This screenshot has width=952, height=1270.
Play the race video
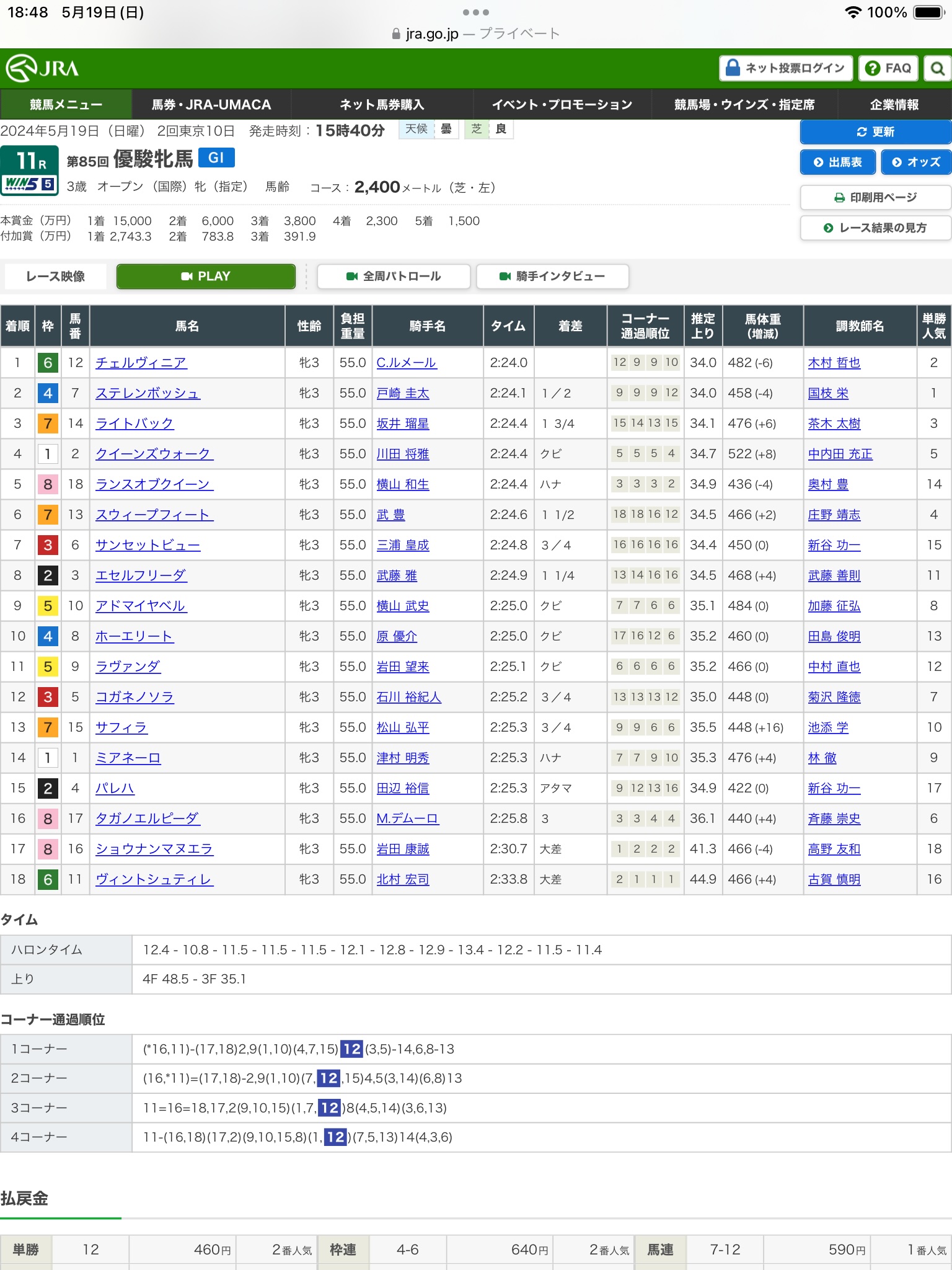(206, 276)
